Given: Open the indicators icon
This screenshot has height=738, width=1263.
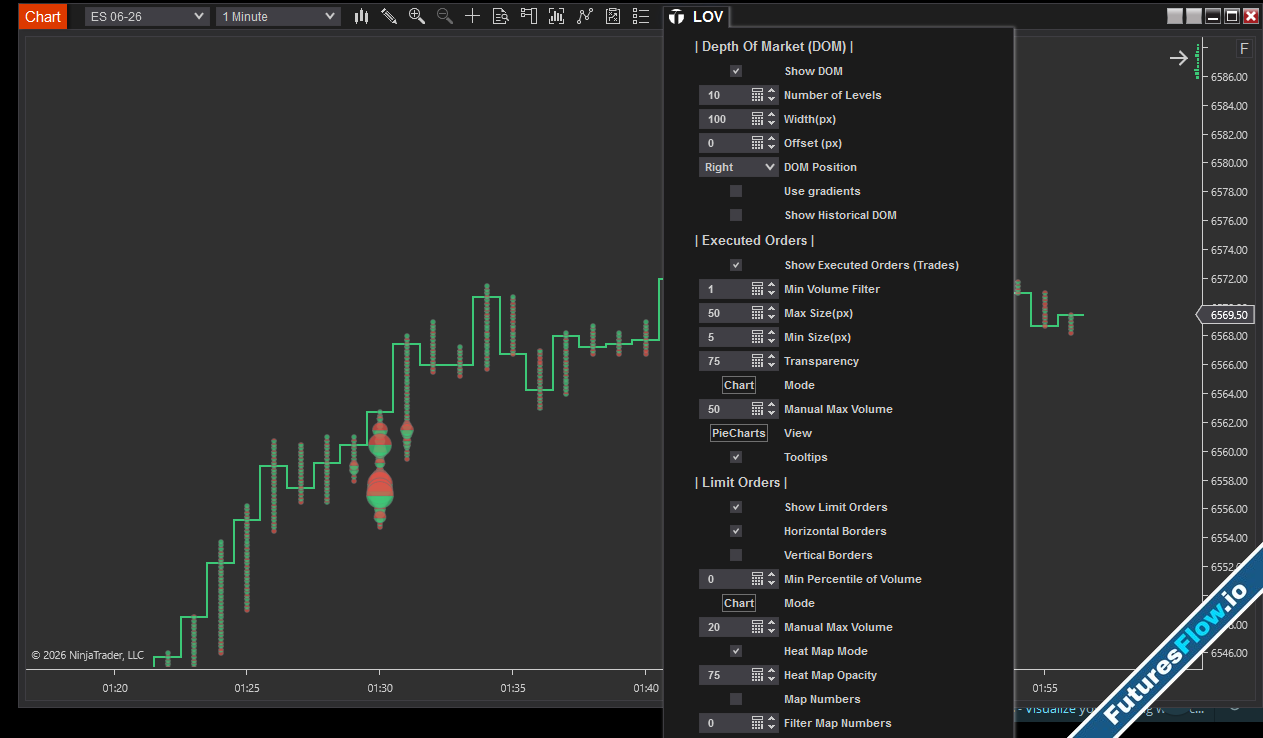Looking at the screenshot, I should [x=585, y=16].
